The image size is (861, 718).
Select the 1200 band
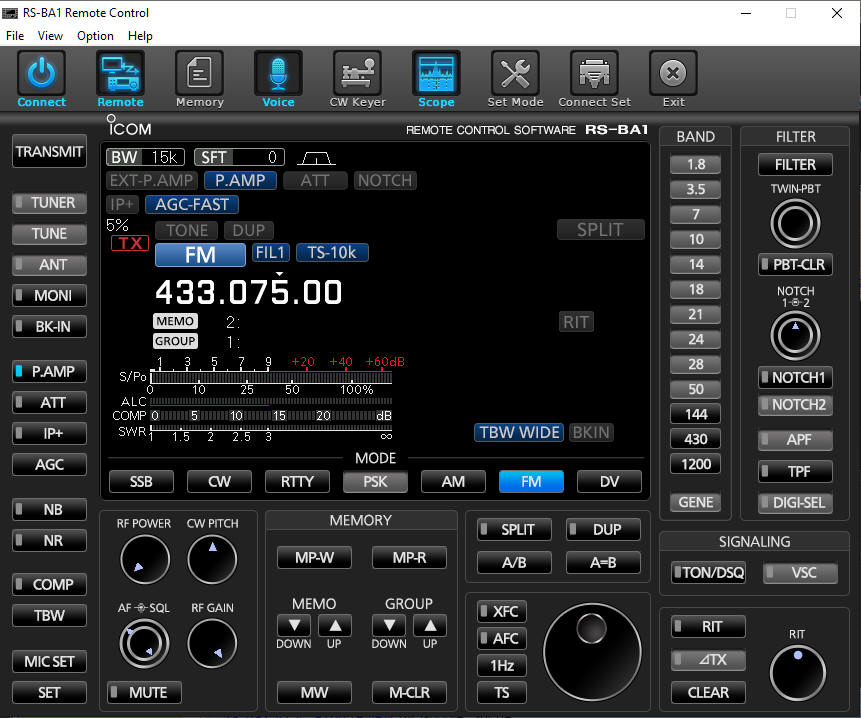click(x=695, y=464)
